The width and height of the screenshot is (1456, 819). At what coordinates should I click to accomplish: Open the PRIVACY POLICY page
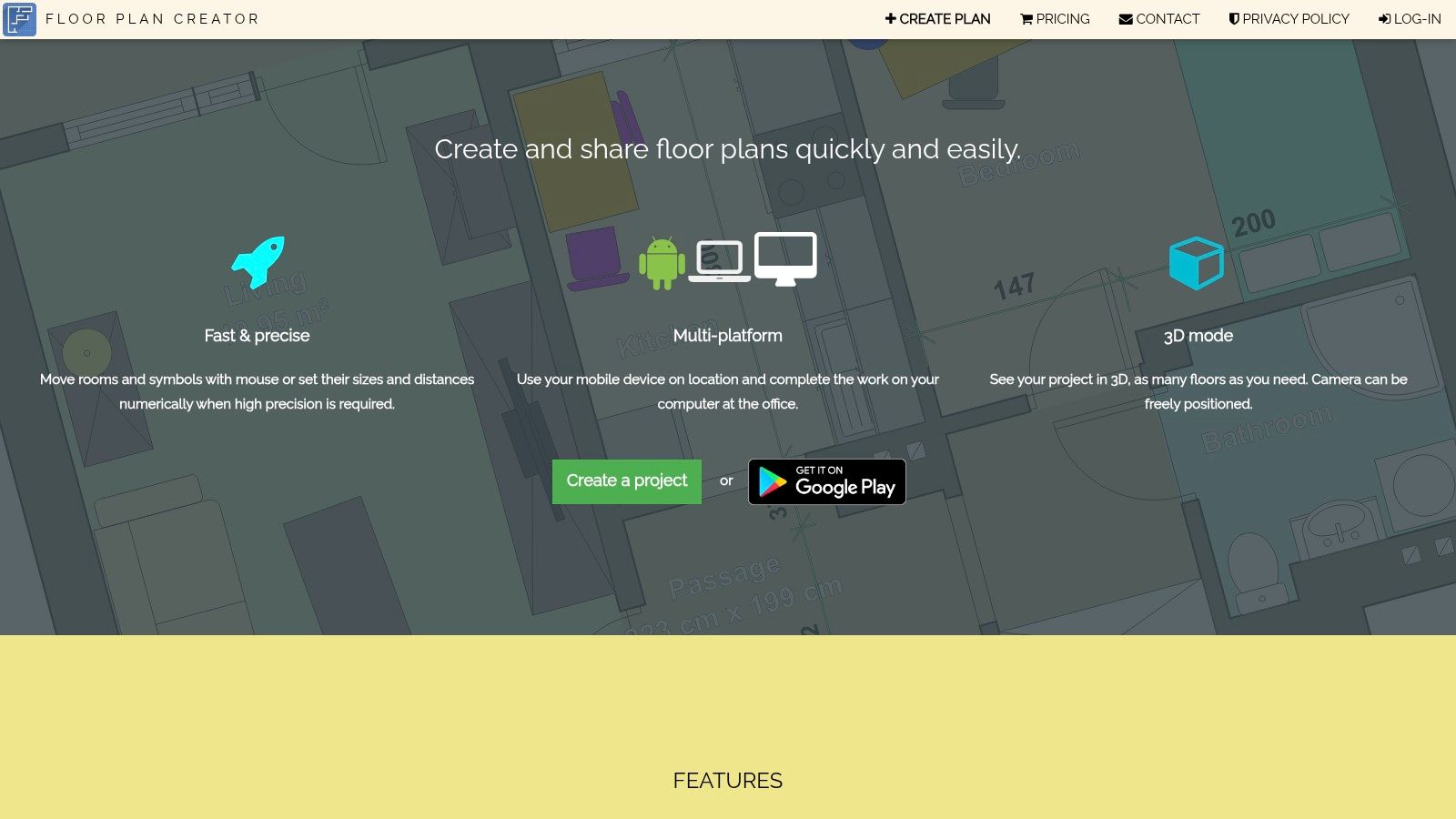pyautogui.click(x=1296, y=18)
